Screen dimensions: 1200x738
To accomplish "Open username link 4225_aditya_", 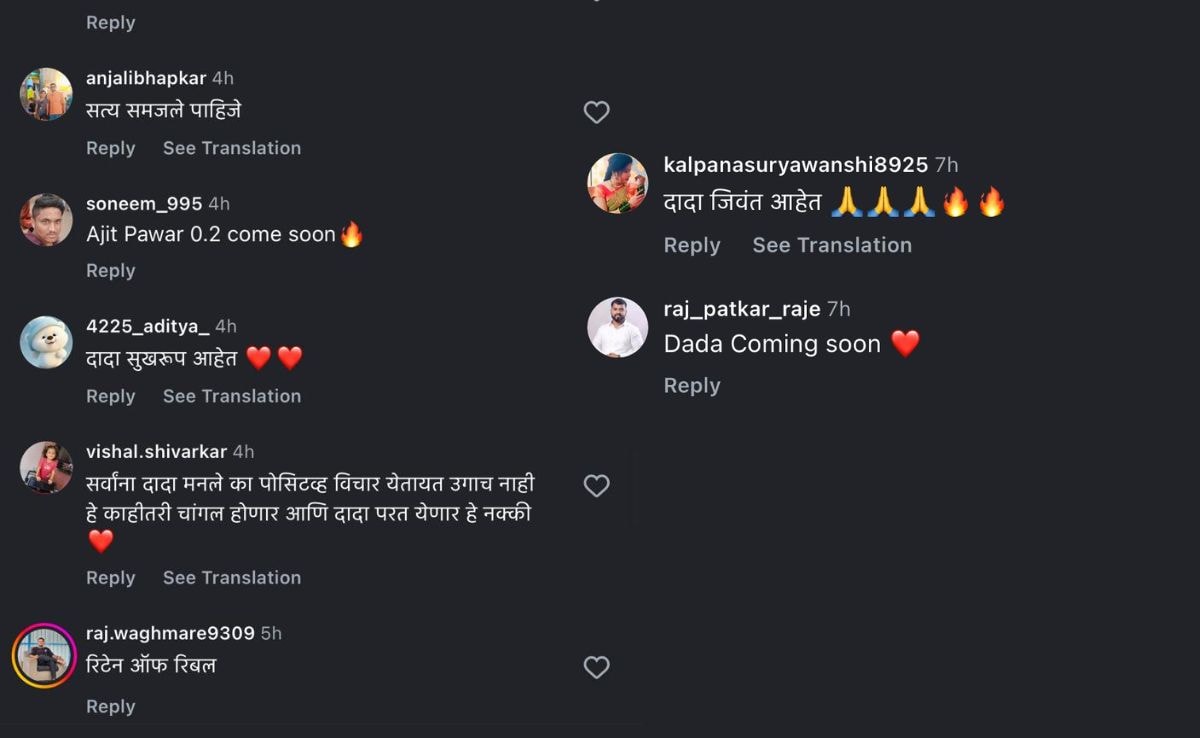I will click(x=148, y=326).
